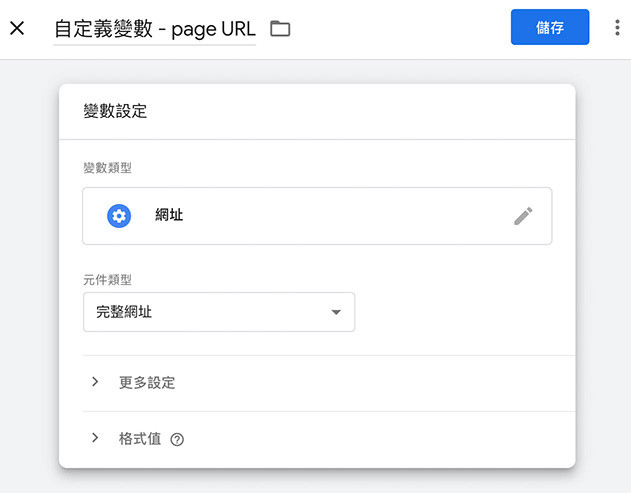Click the help question mark beside 格式值
This screenshot has width=631, height=493.
pos(177,439)
